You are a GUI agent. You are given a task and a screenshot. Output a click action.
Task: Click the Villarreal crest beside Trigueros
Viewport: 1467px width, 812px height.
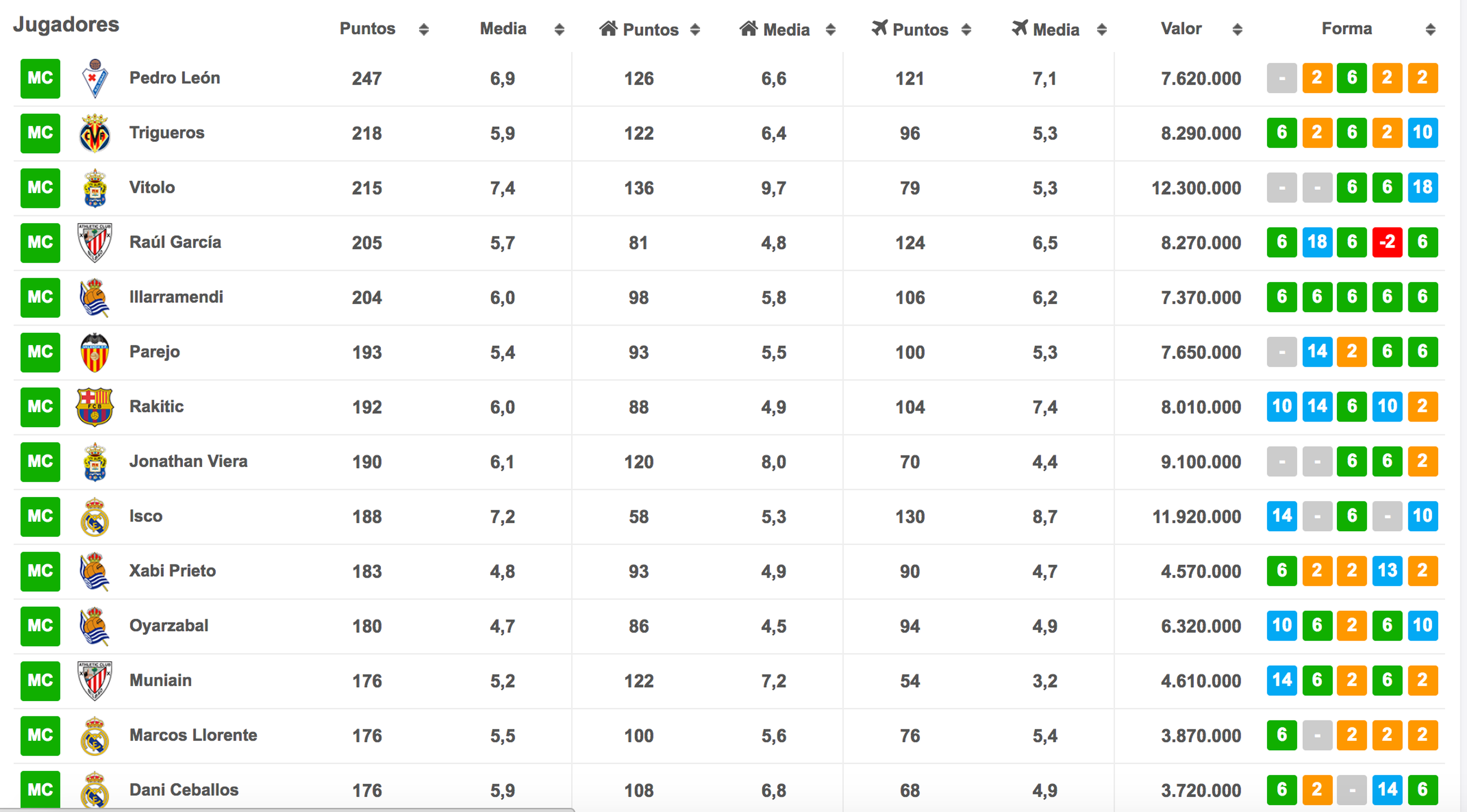(x=95, y=133)
